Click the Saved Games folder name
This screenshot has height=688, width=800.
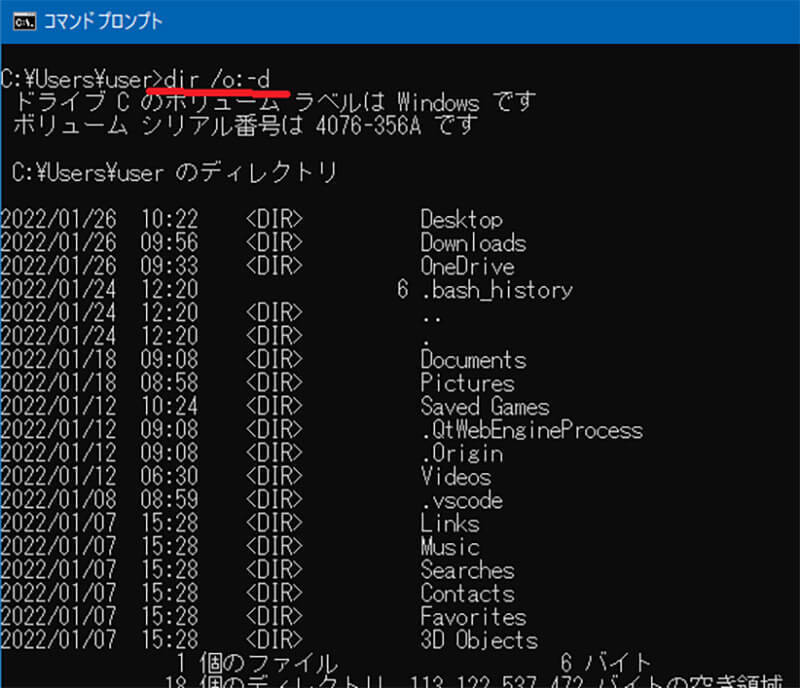(x=484, y=407)
